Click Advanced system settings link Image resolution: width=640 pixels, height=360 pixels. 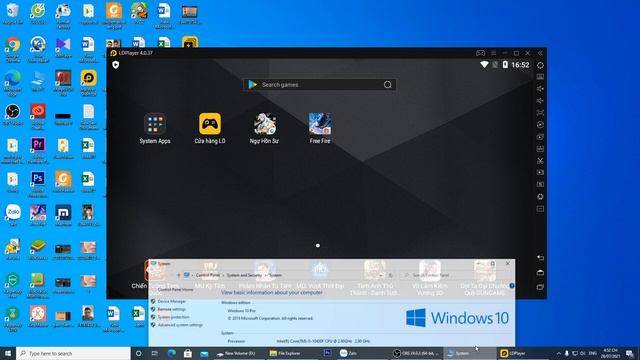pyautogui.click(x=180, y=325)
